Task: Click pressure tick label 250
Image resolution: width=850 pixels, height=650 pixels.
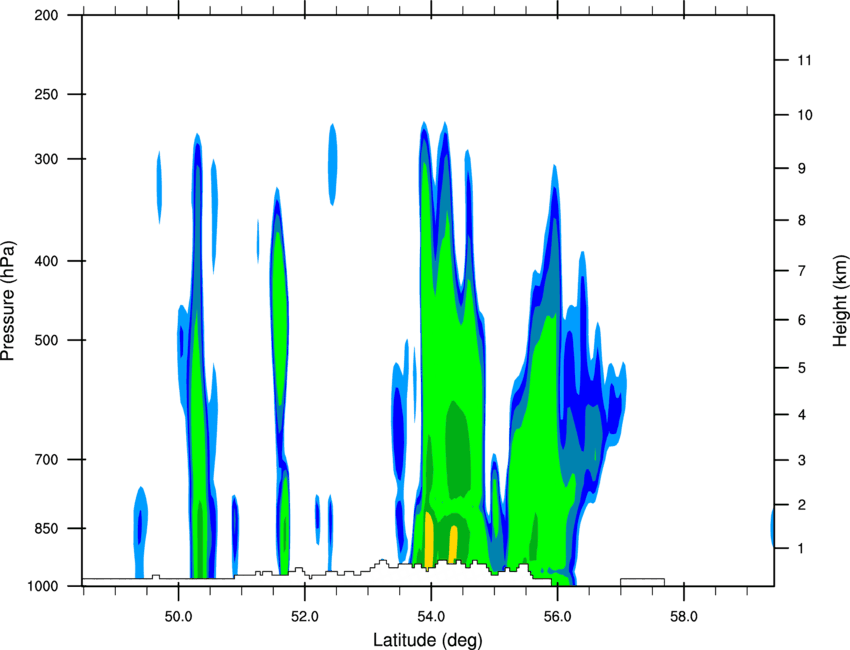Action: pyautogui.click(x=47, y=94)
